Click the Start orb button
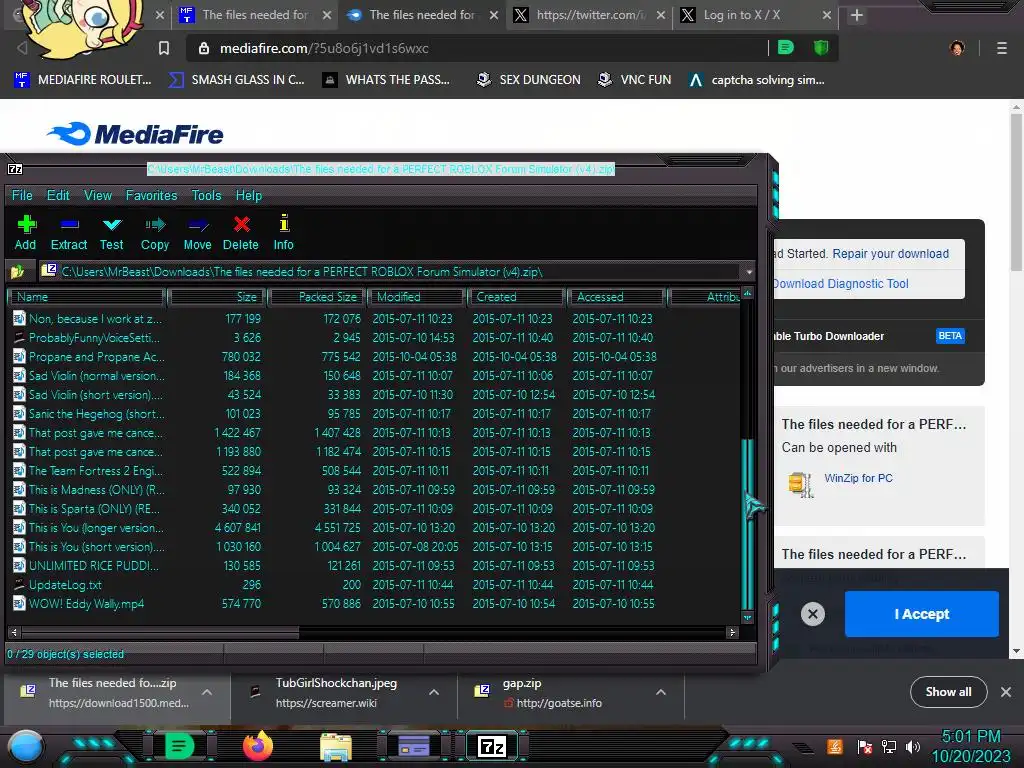 [x=25, y=748]
